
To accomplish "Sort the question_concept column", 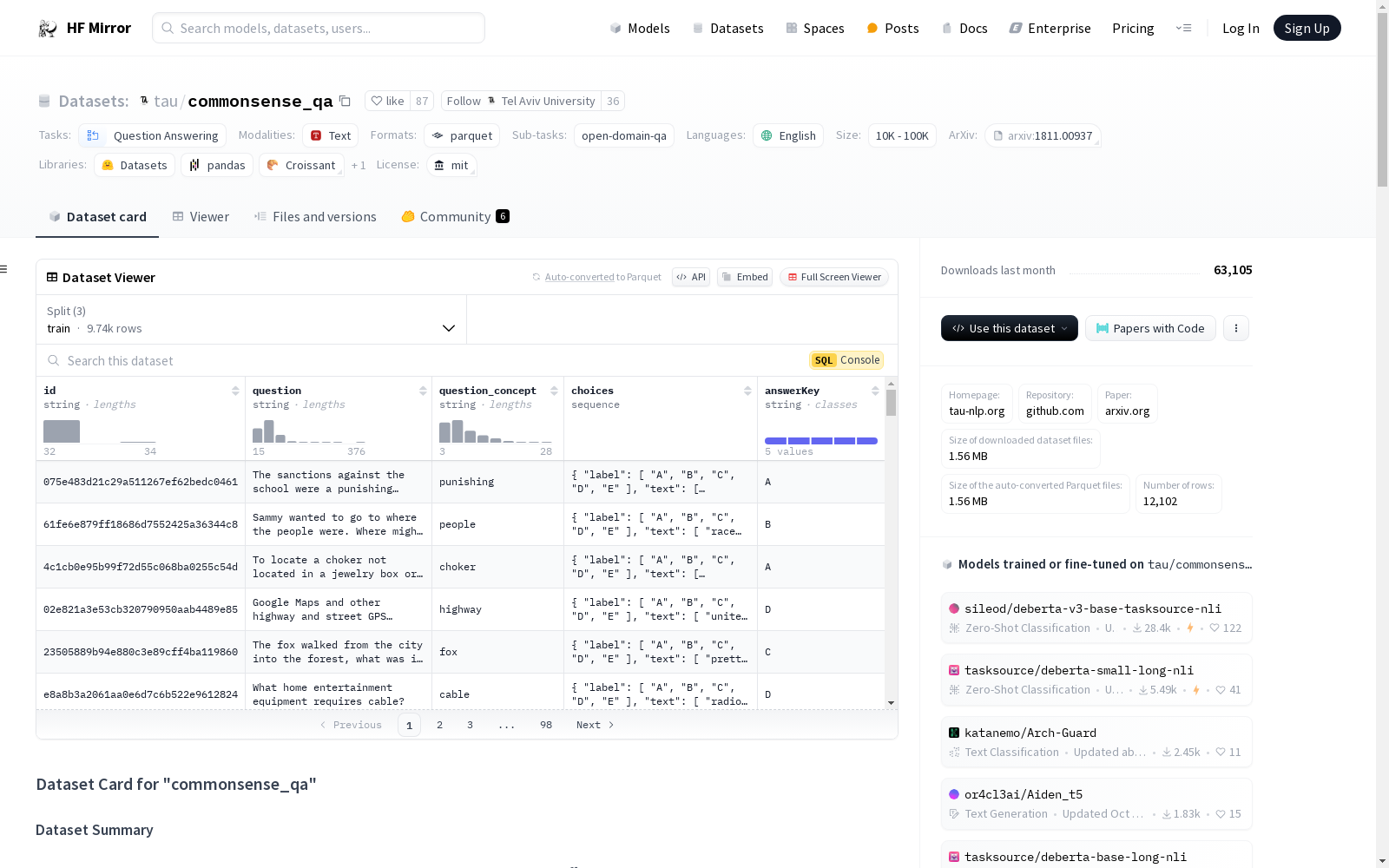I will pos(554,391).
